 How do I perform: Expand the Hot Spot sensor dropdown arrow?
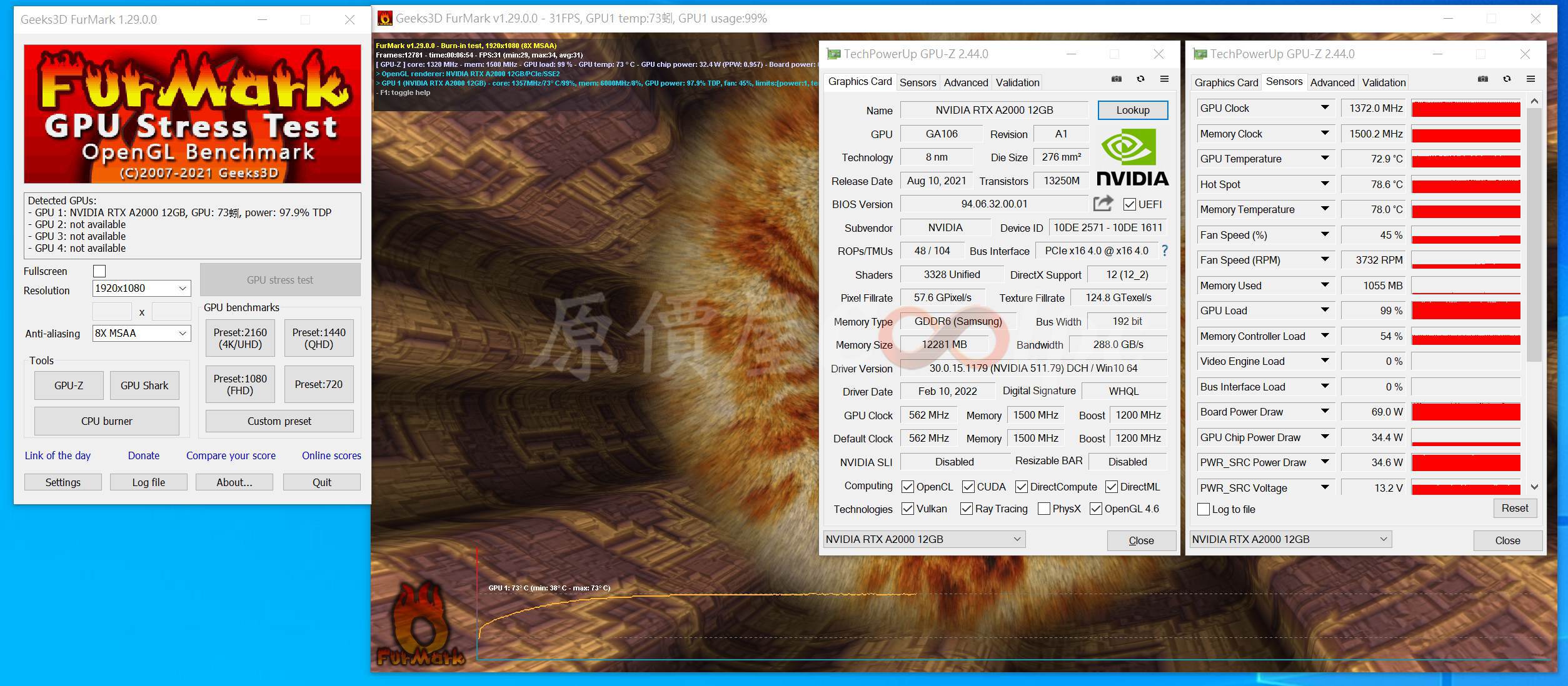pyautogui.click(x=1324, y=184)
